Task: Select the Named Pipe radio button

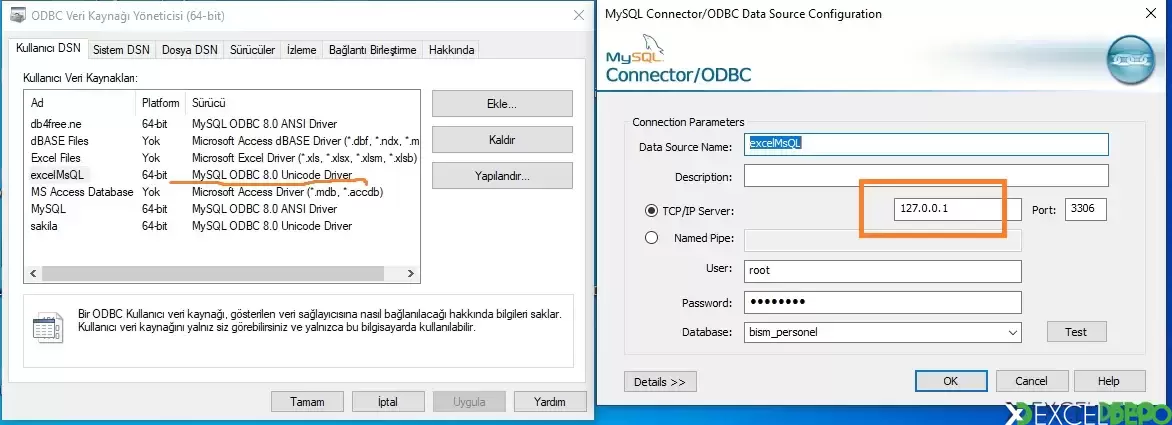Action: [651, 238]
